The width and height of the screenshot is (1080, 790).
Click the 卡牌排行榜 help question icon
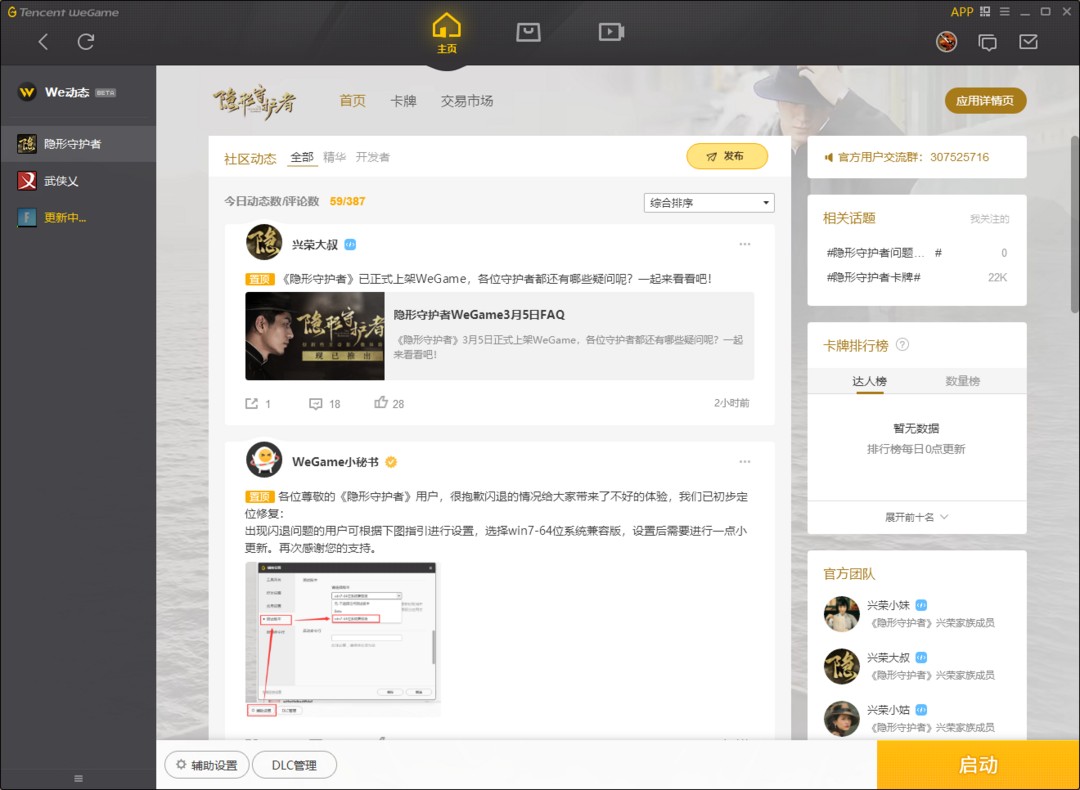[x=902, y=345]
